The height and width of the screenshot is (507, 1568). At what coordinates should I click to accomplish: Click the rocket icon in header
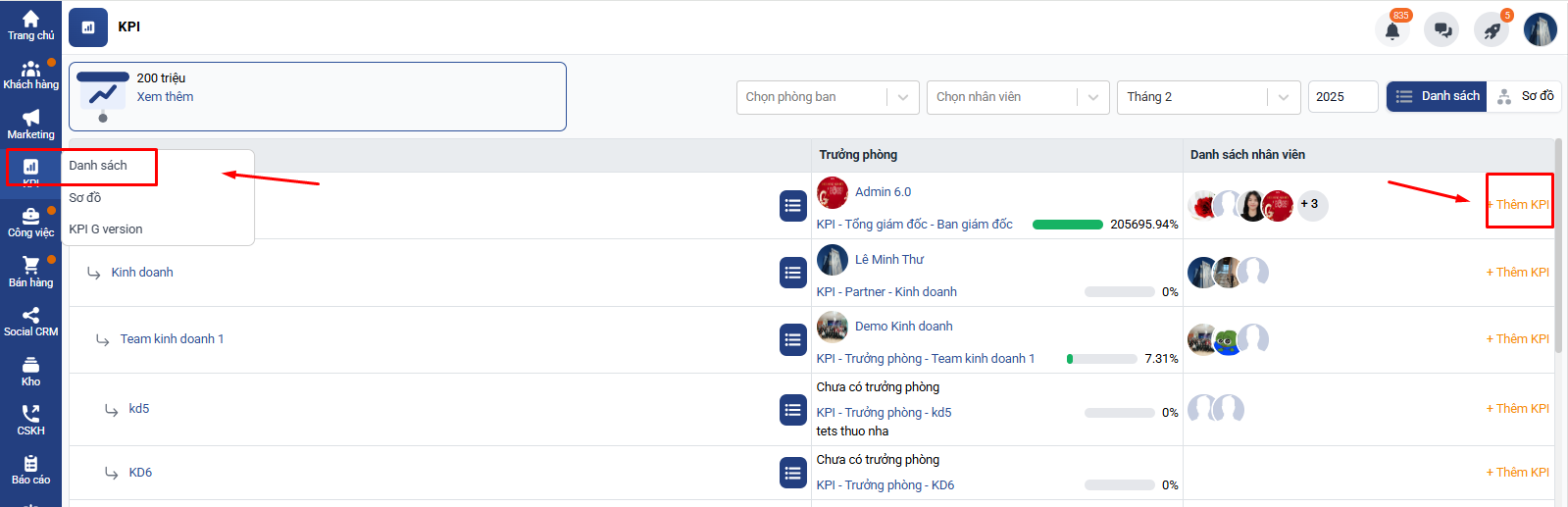click(1492, 30)
